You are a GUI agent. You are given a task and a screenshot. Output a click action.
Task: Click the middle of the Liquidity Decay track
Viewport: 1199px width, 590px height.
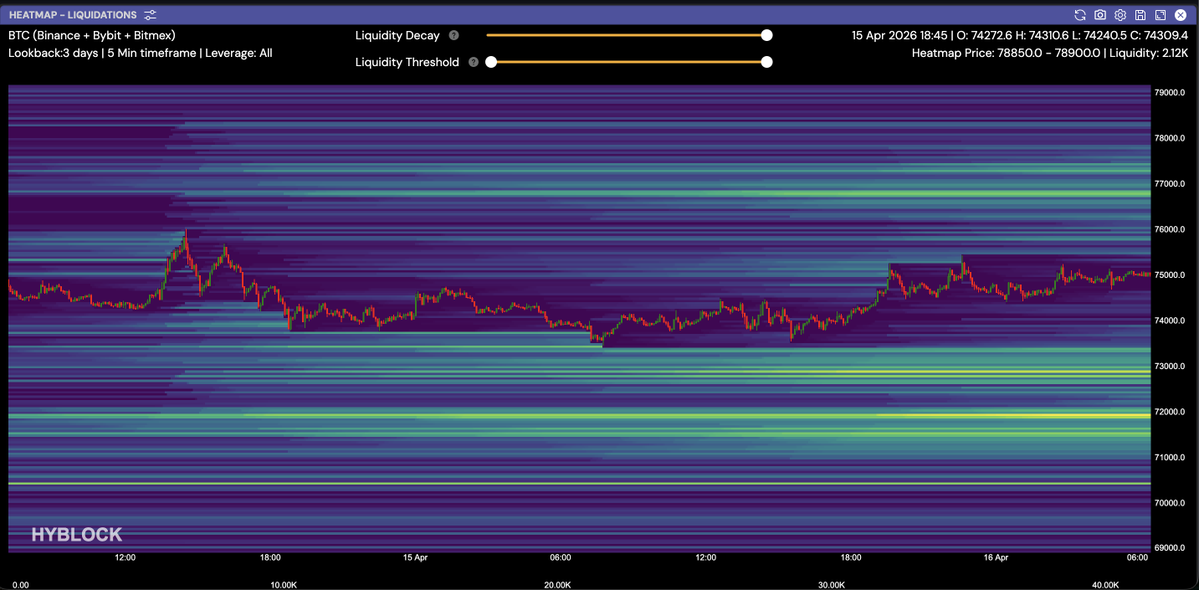[627, 35]
